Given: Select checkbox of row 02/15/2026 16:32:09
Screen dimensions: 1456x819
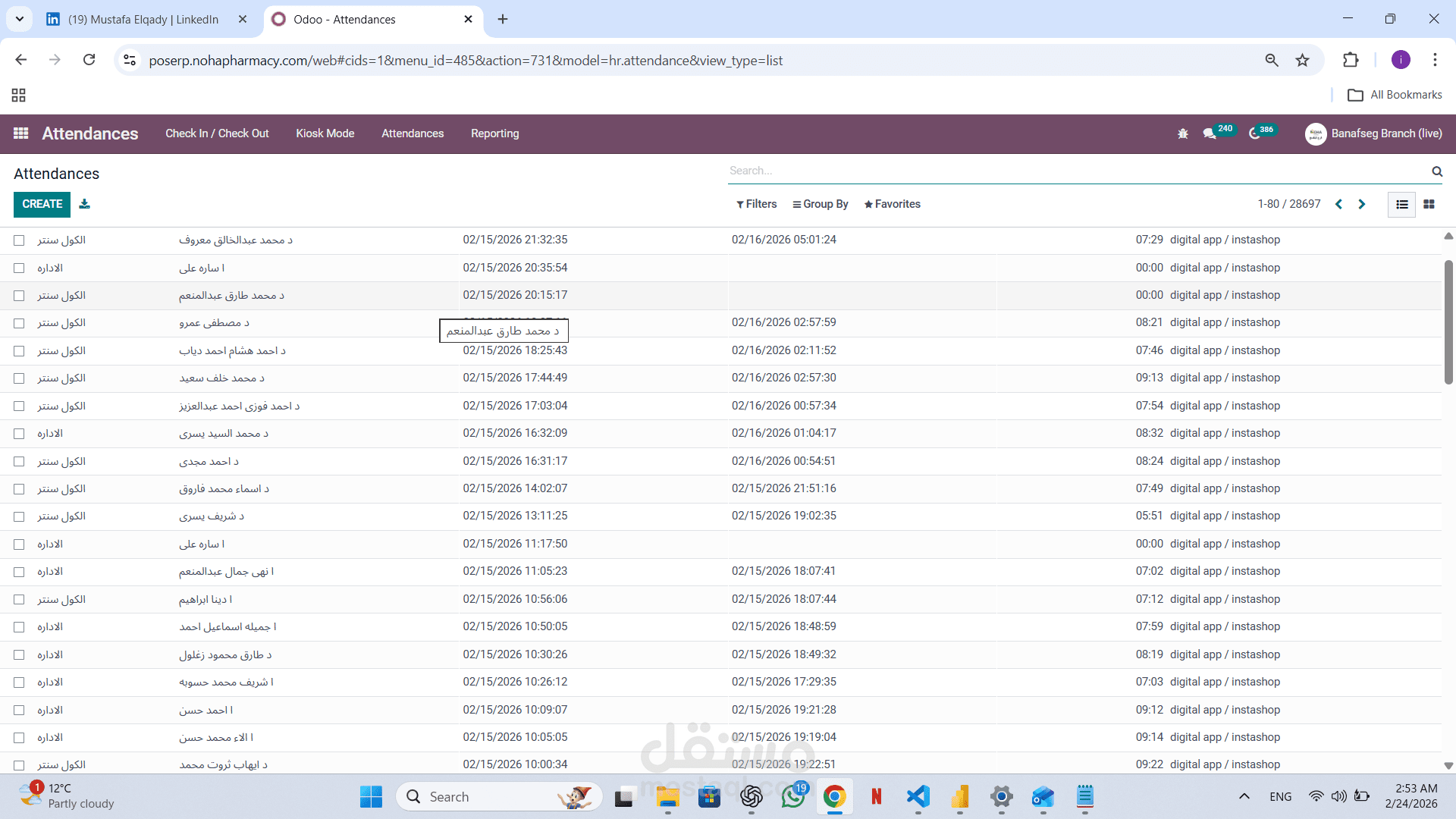Looking at the screenshot, I should pyautogui.click(x=19, y=434).
